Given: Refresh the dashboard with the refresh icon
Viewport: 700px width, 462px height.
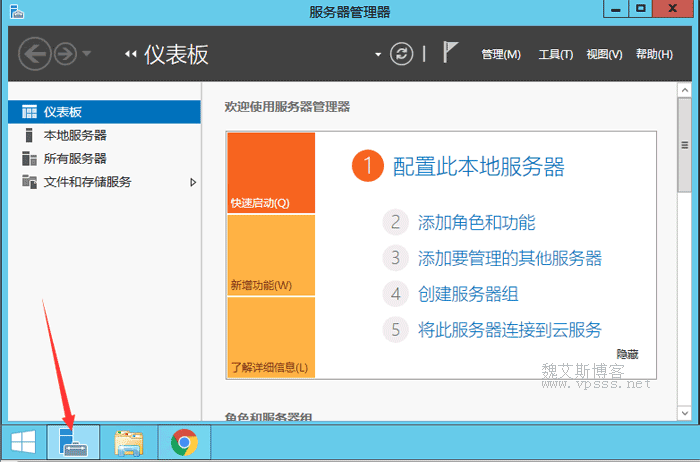Looking at the screenshot, I should (401, 54).
